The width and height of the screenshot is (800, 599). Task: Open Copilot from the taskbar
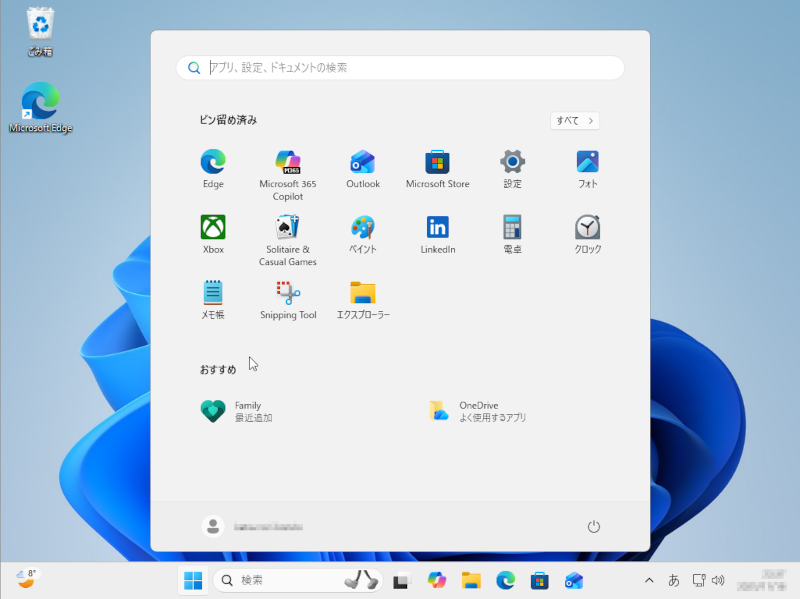tap(437, 580)
